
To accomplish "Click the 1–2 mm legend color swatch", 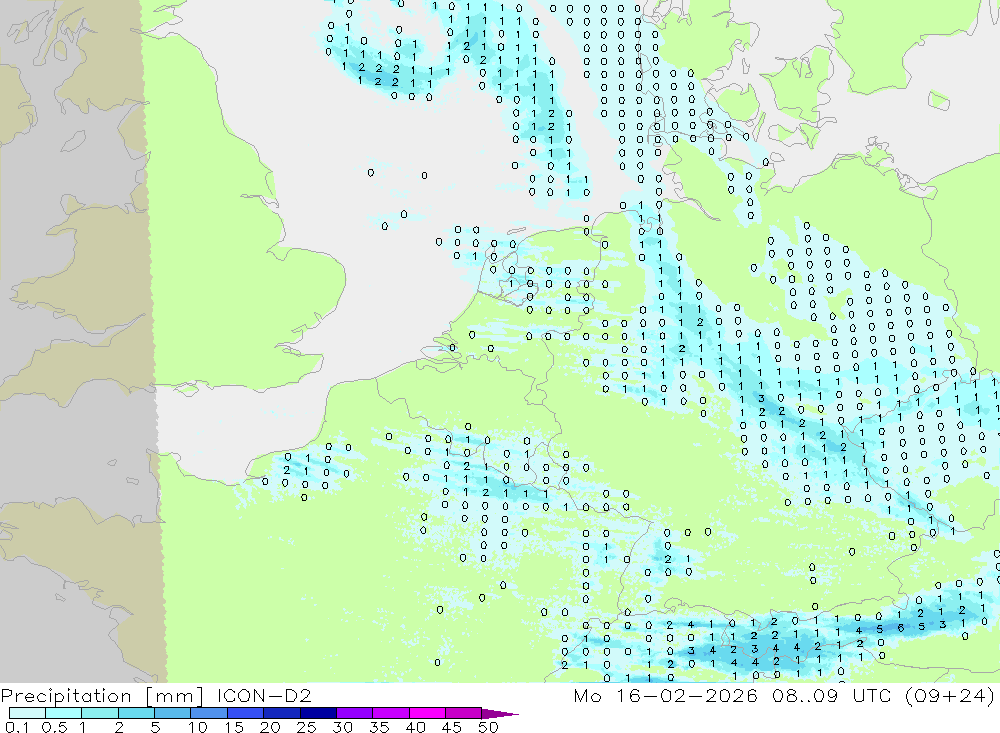I will coord(99,713).
